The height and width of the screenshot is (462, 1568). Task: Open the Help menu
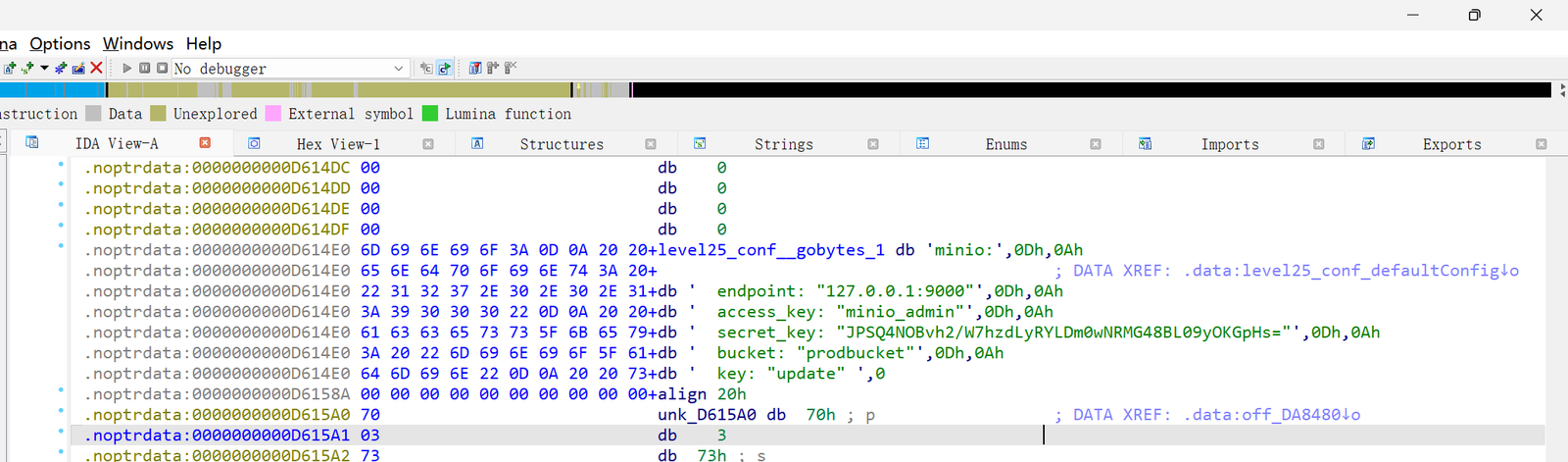pos(204,43)
